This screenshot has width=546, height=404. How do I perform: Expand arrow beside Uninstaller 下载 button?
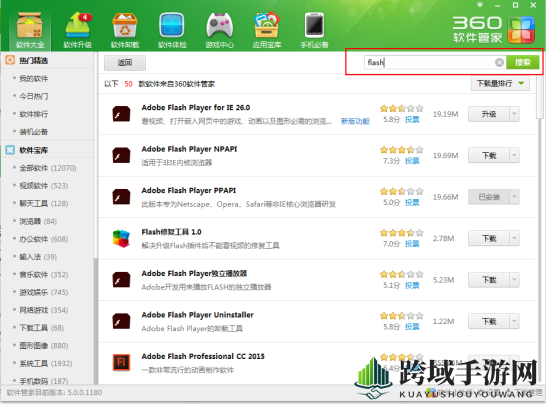[x=514, y=321]
